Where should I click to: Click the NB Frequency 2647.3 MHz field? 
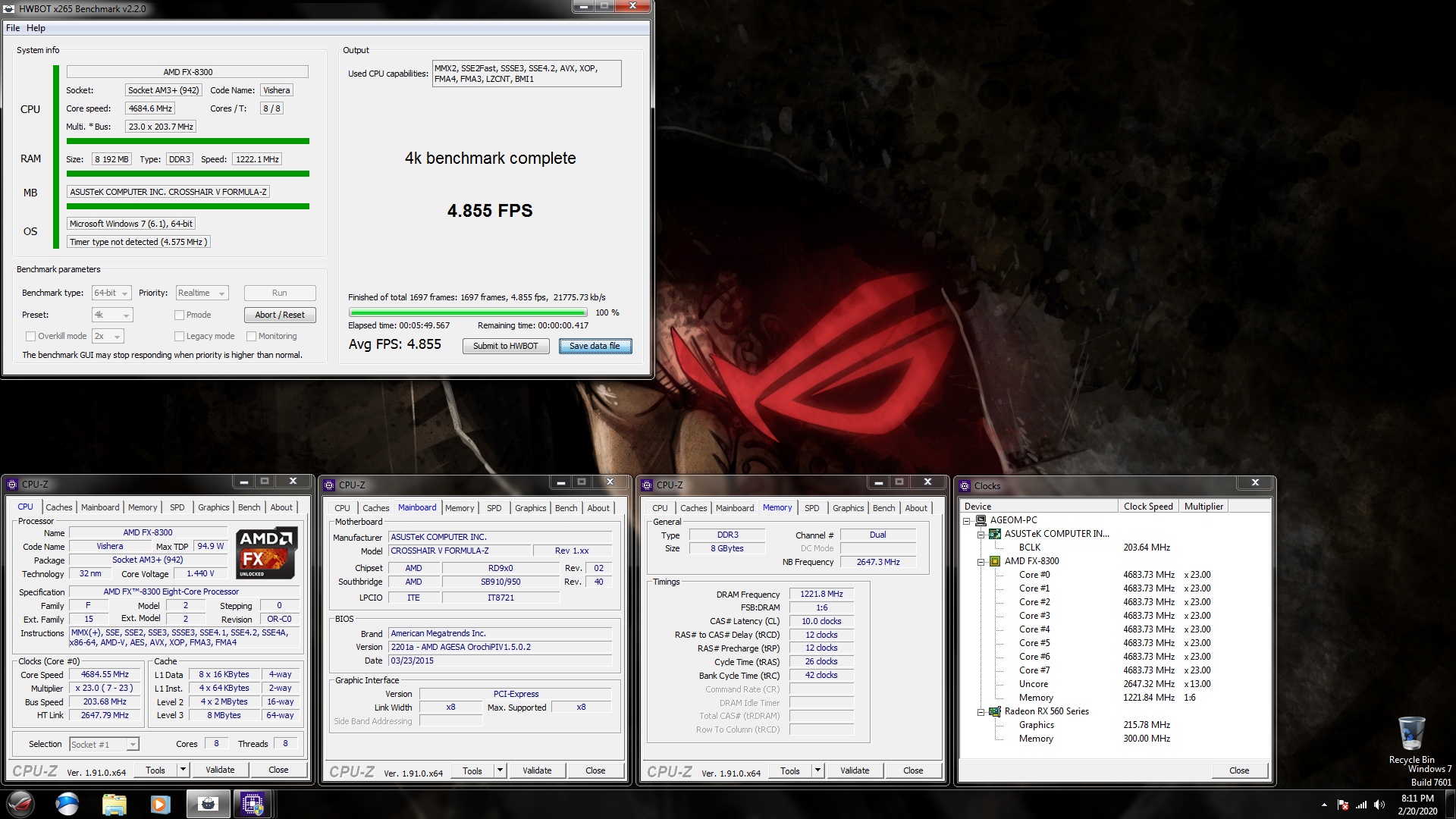click(877, 562)
